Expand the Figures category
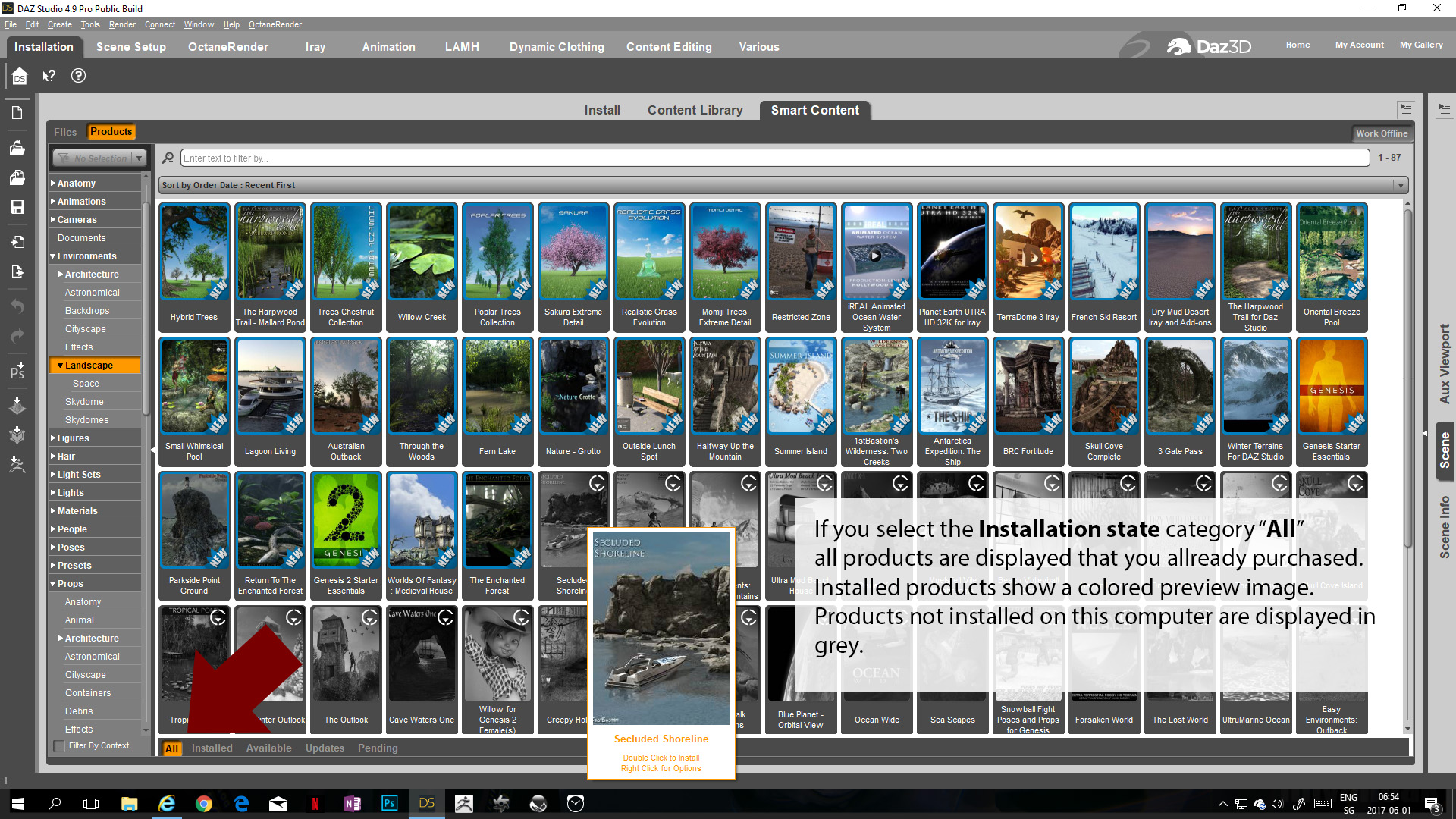 coord(73,438)
